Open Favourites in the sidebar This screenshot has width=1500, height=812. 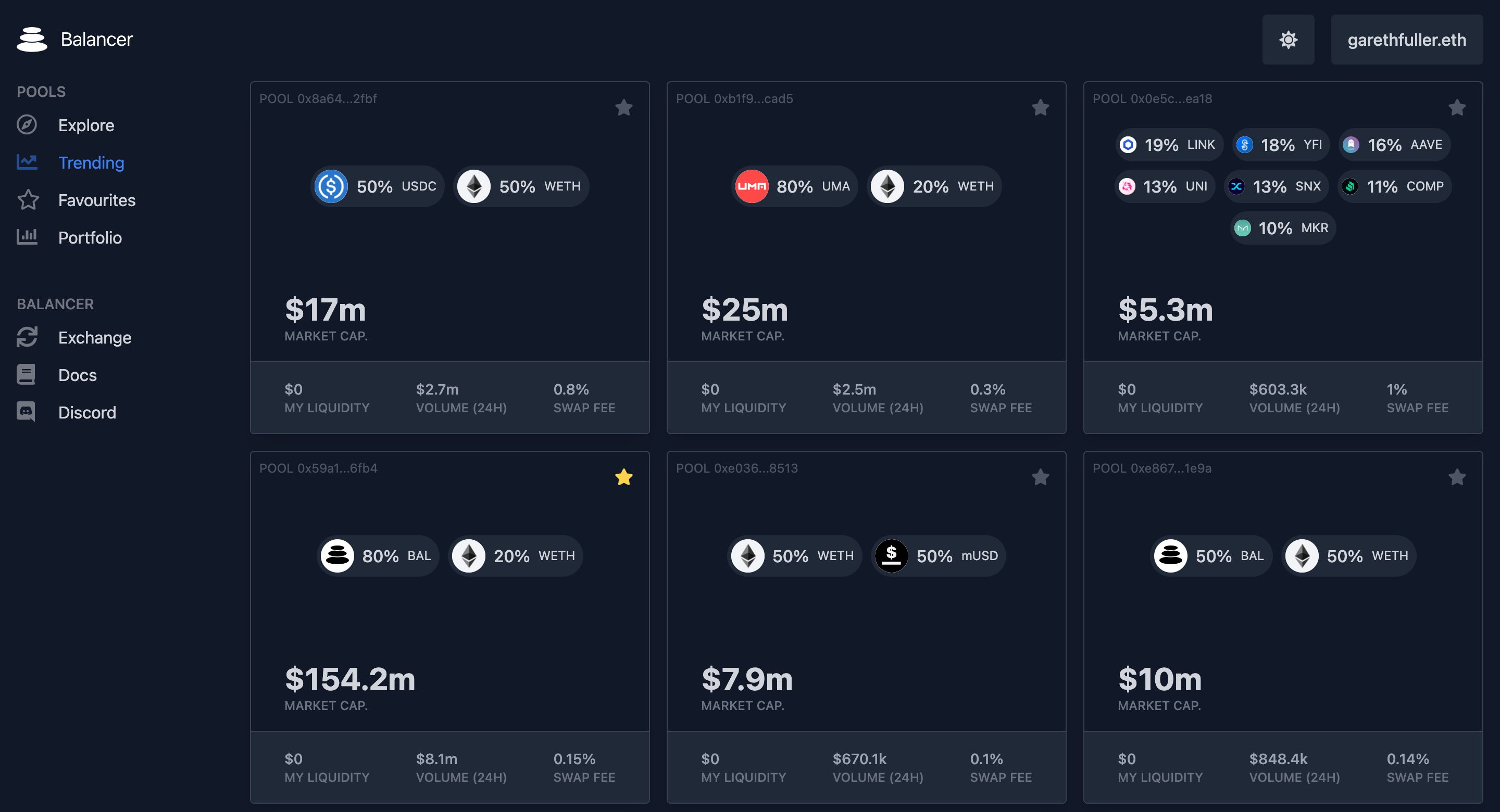pos(97,200)
